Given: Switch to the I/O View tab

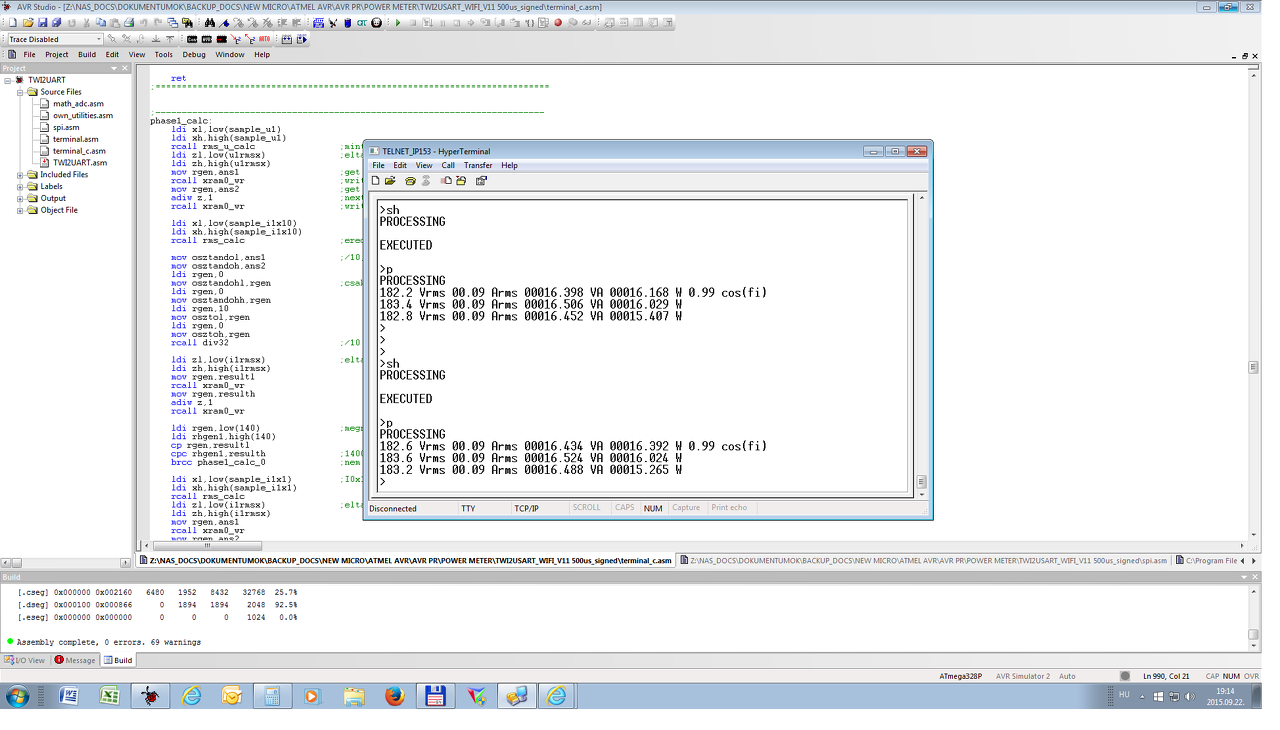Looking at the screenshot, I should [x=24, y=660].
